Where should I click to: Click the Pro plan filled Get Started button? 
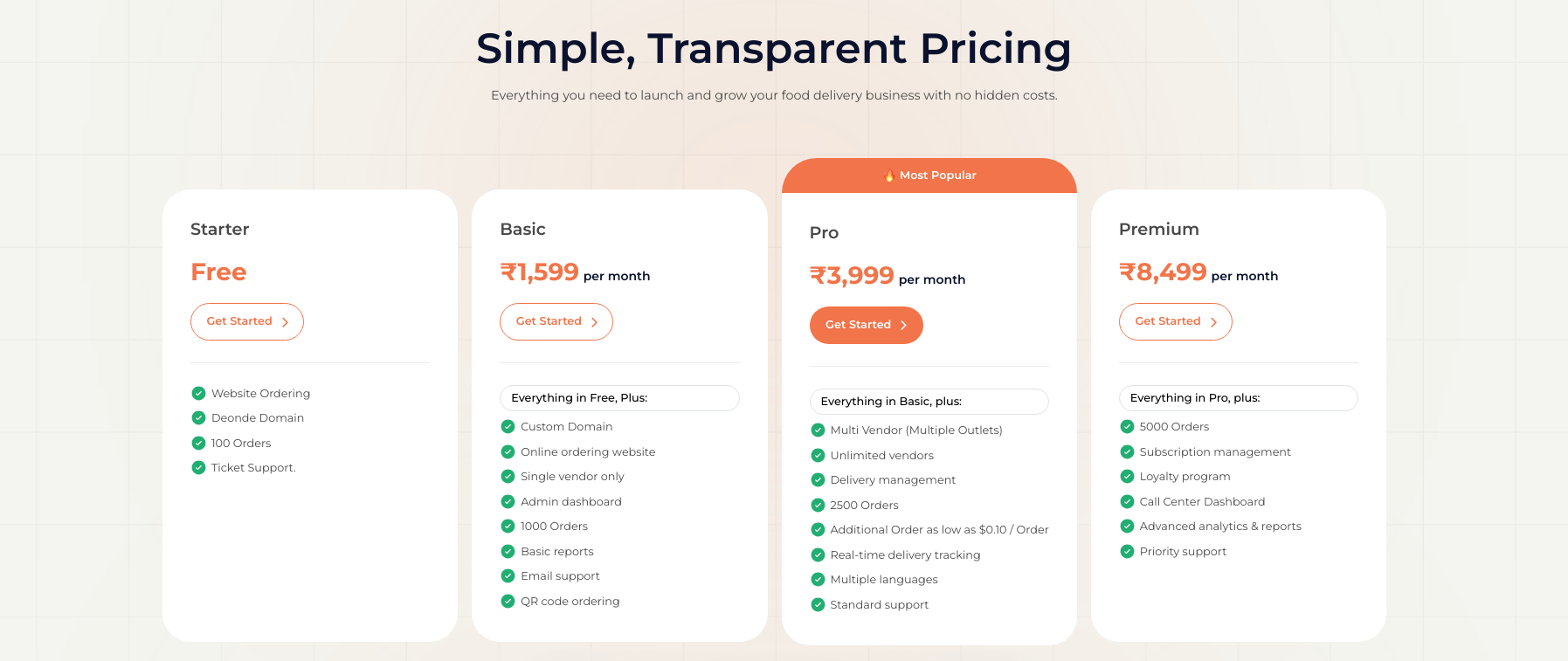click(867, 325)
